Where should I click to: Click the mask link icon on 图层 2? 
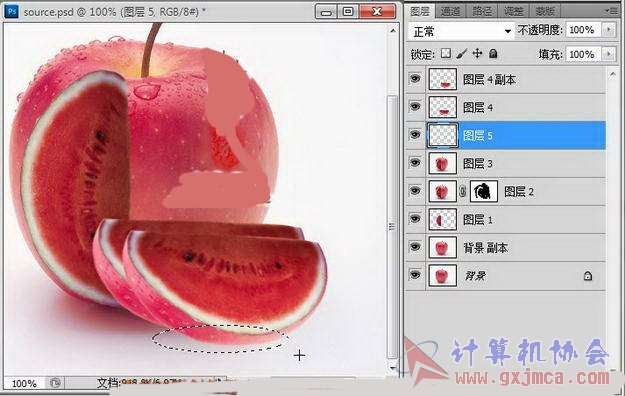coord(463,192)
